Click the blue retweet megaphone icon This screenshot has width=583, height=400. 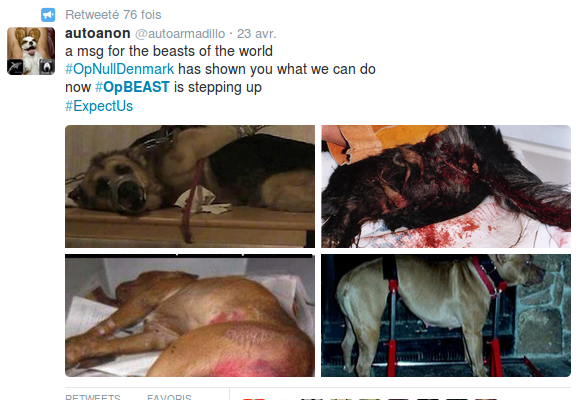click(48, 15)
